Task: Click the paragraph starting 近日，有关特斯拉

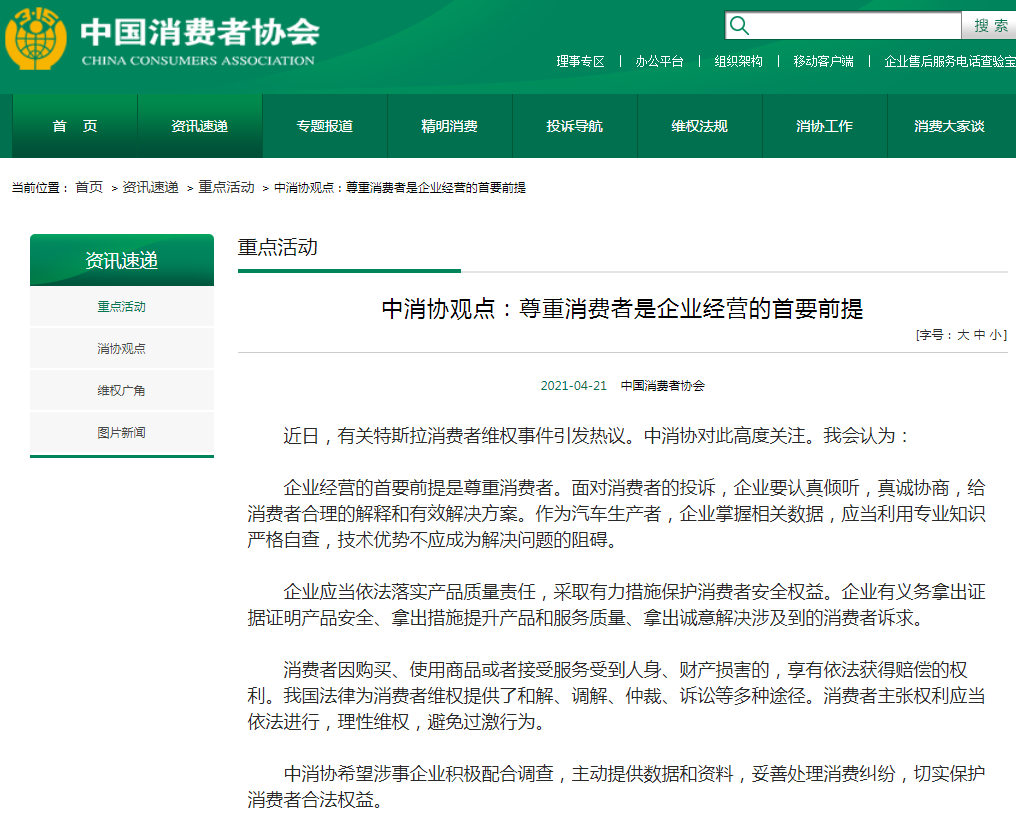Action: [x=596, y=436]
